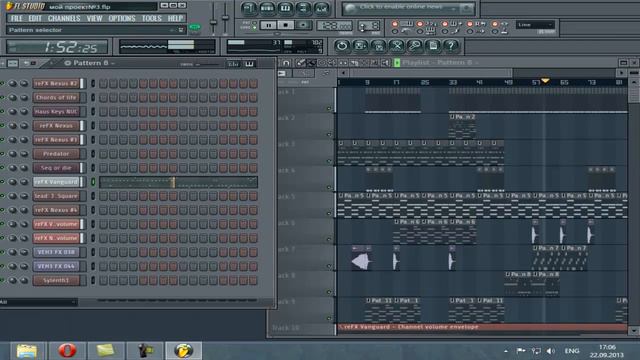Select the reFX Vanguard Channel volume envelope clip

point(482,327)
